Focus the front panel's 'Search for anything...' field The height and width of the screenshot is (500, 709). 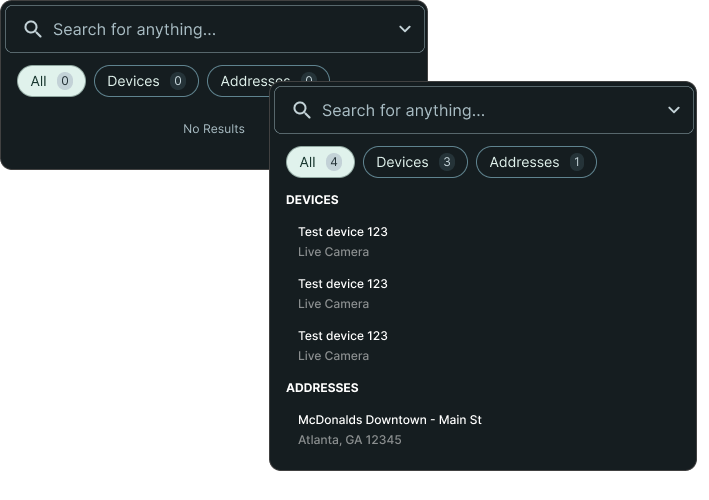pyautogui.click(x=484, y=110)
